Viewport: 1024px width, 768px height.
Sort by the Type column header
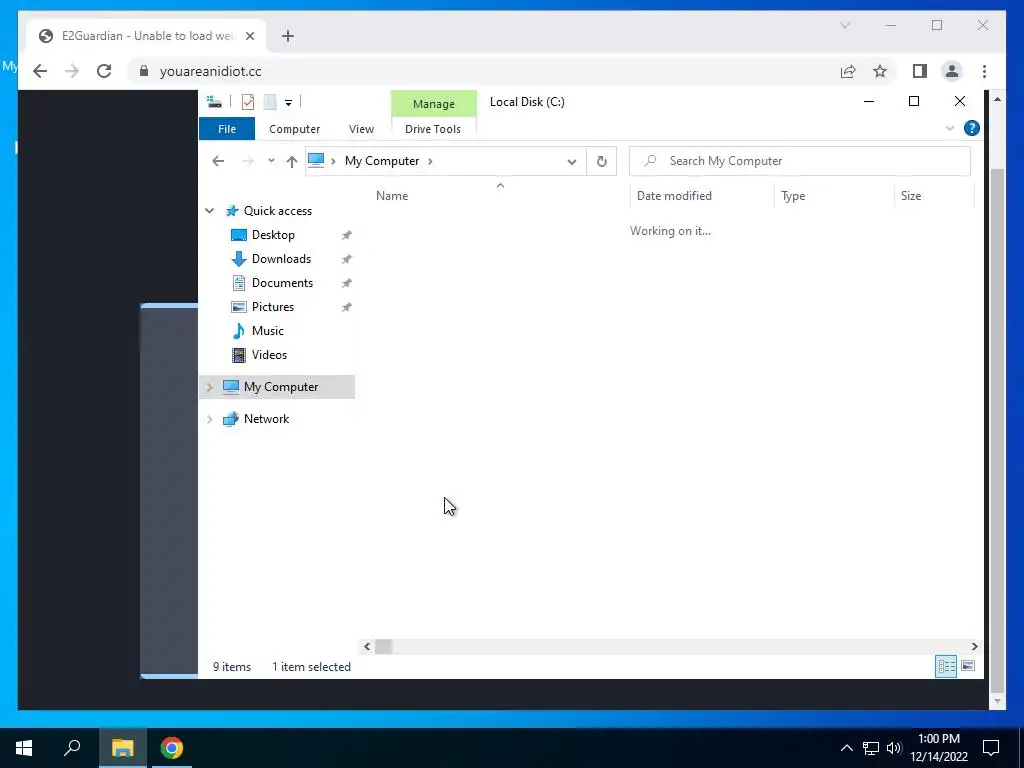point(793,195)
